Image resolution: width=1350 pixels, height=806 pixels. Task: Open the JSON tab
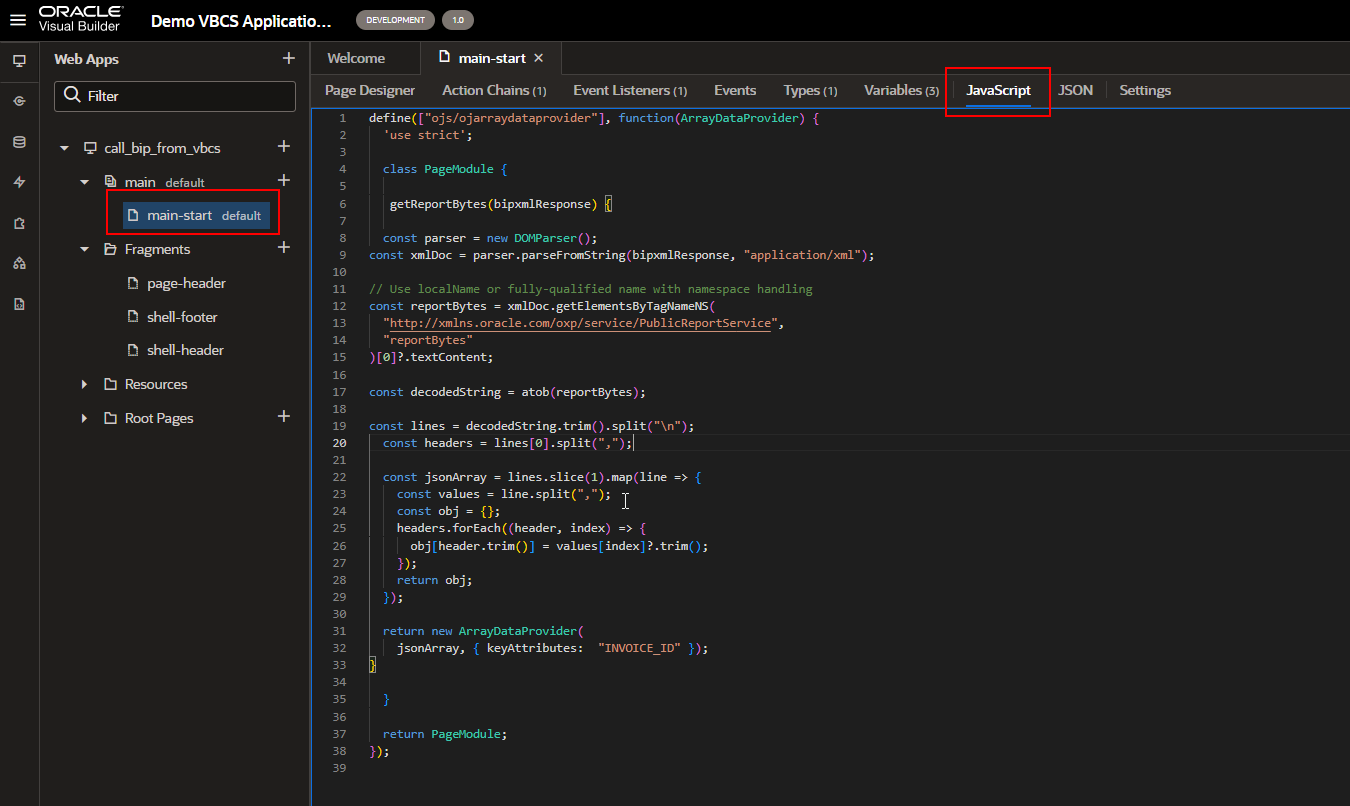tap(1075, 90)
